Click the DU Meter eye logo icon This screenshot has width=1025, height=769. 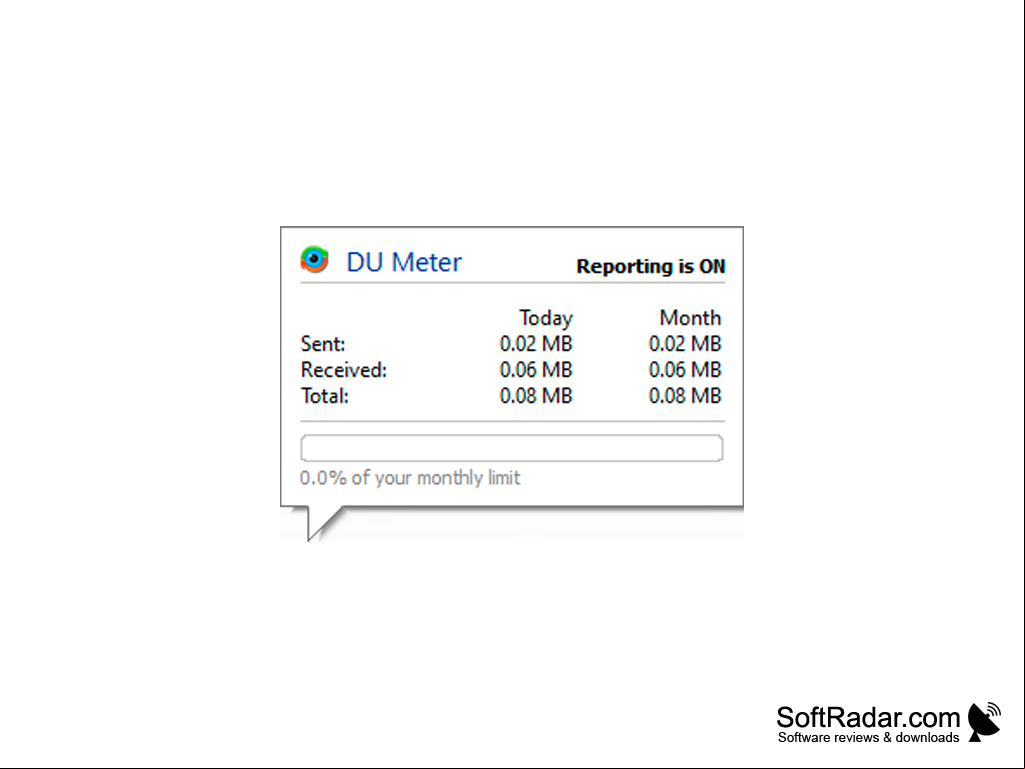click(314, 260)
